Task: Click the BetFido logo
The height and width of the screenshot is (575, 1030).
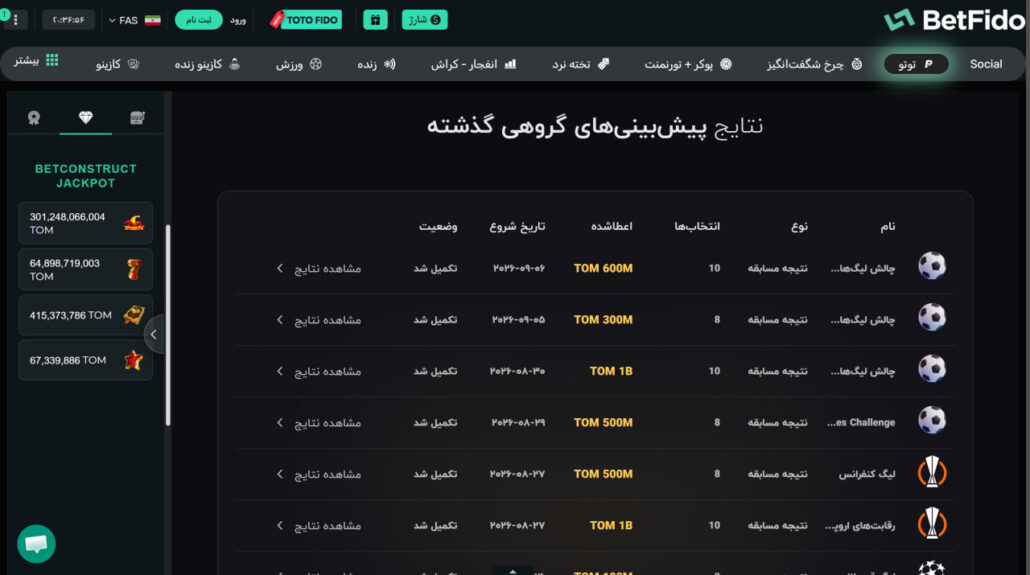Action: tap(954, 20)
